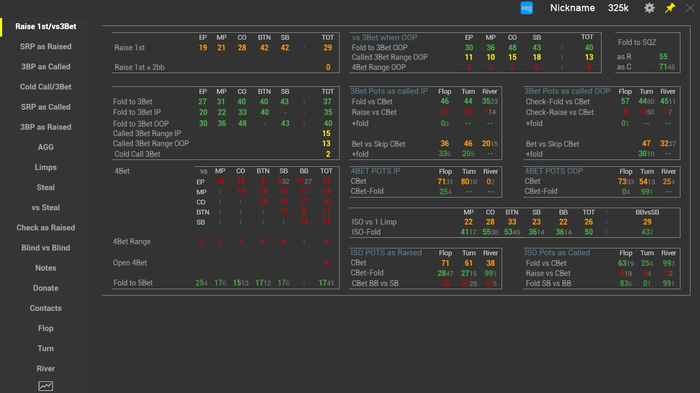Click vs 3Bet when OOP heading
The height and width of the screenshot is (393, 700).
(384, 38)
